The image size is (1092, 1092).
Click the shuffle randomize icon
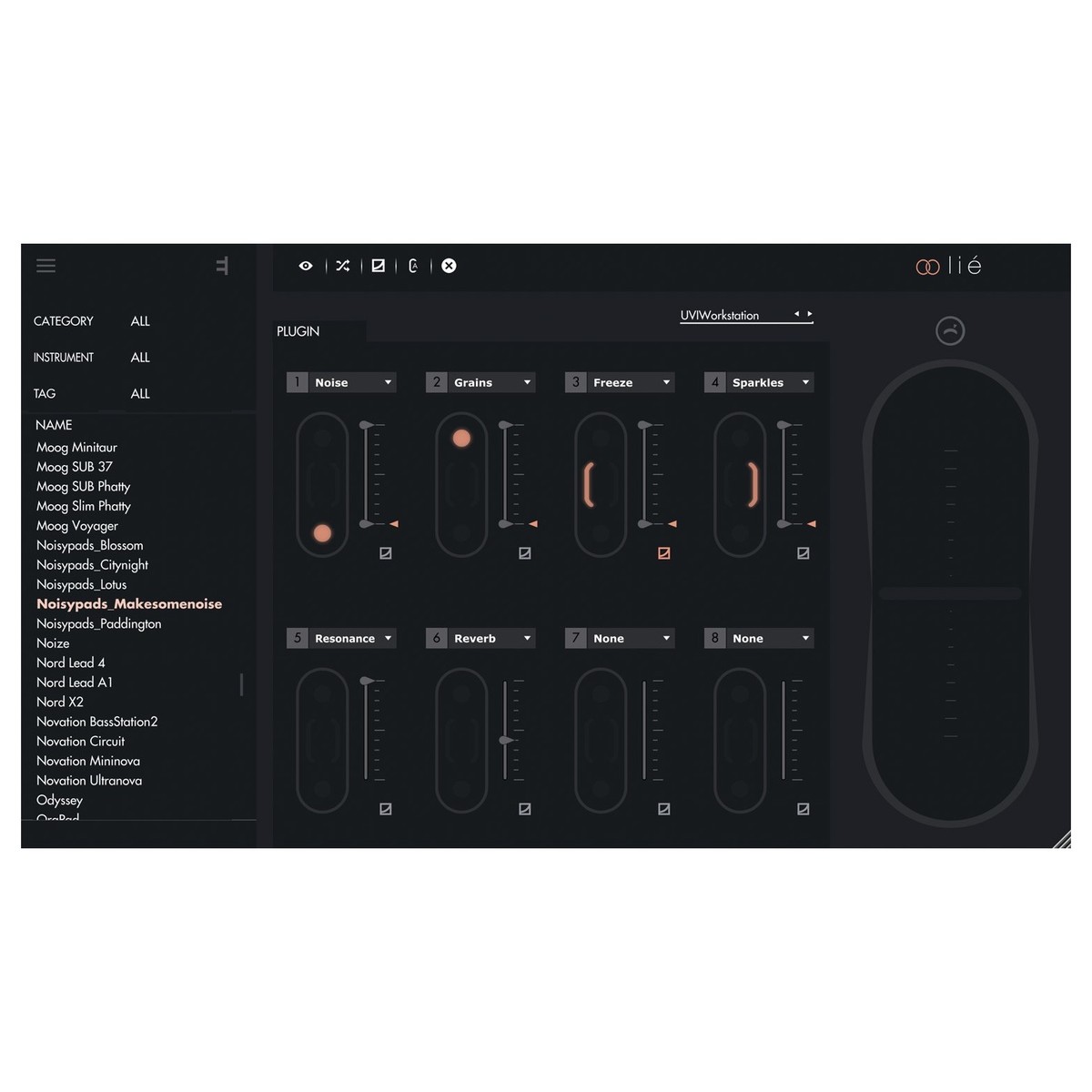coord(342,266)
